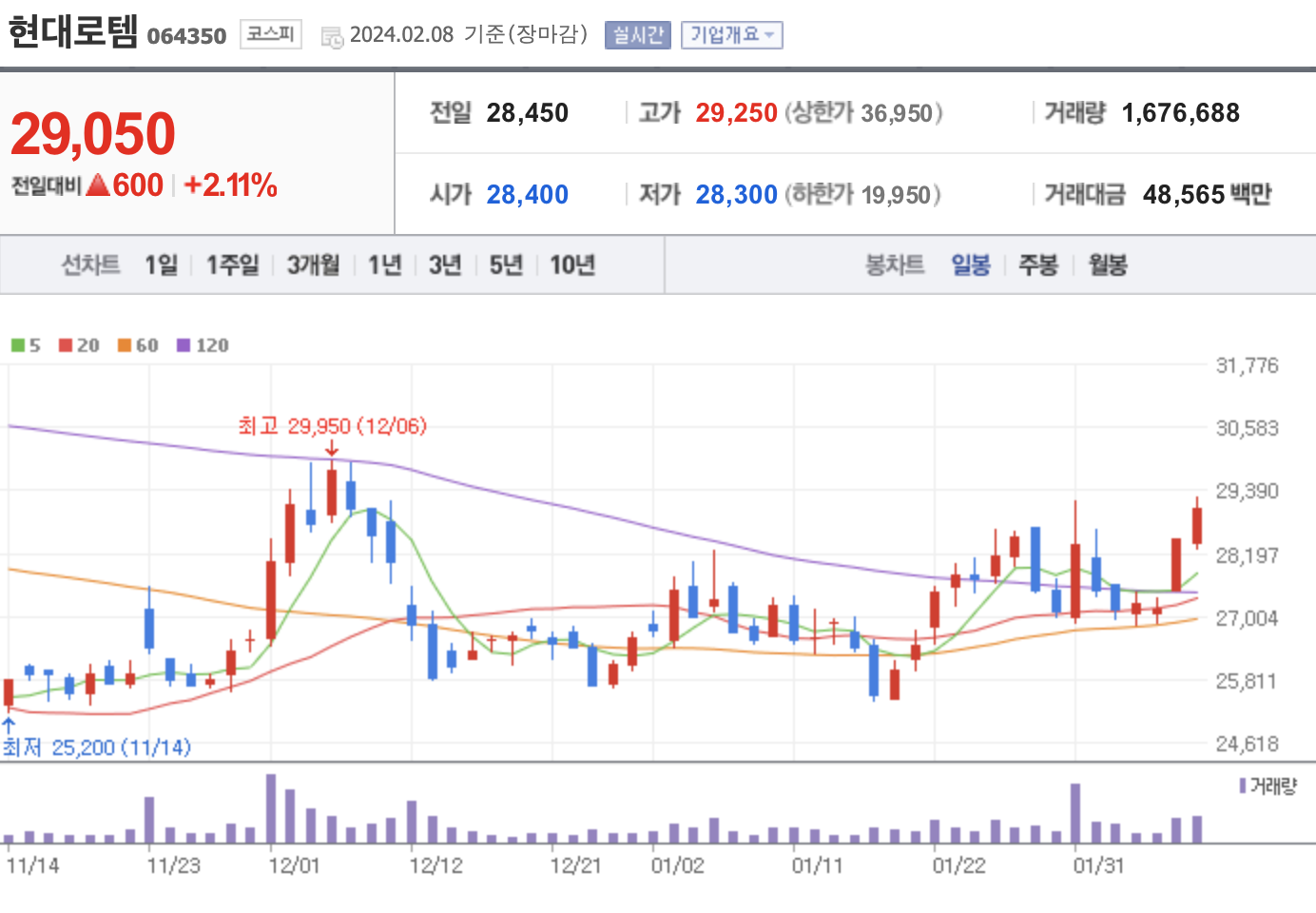This screenshot has height=913, width=1316.
Task: Click the volume value 1,676,688
Action: pos(1180,113)
